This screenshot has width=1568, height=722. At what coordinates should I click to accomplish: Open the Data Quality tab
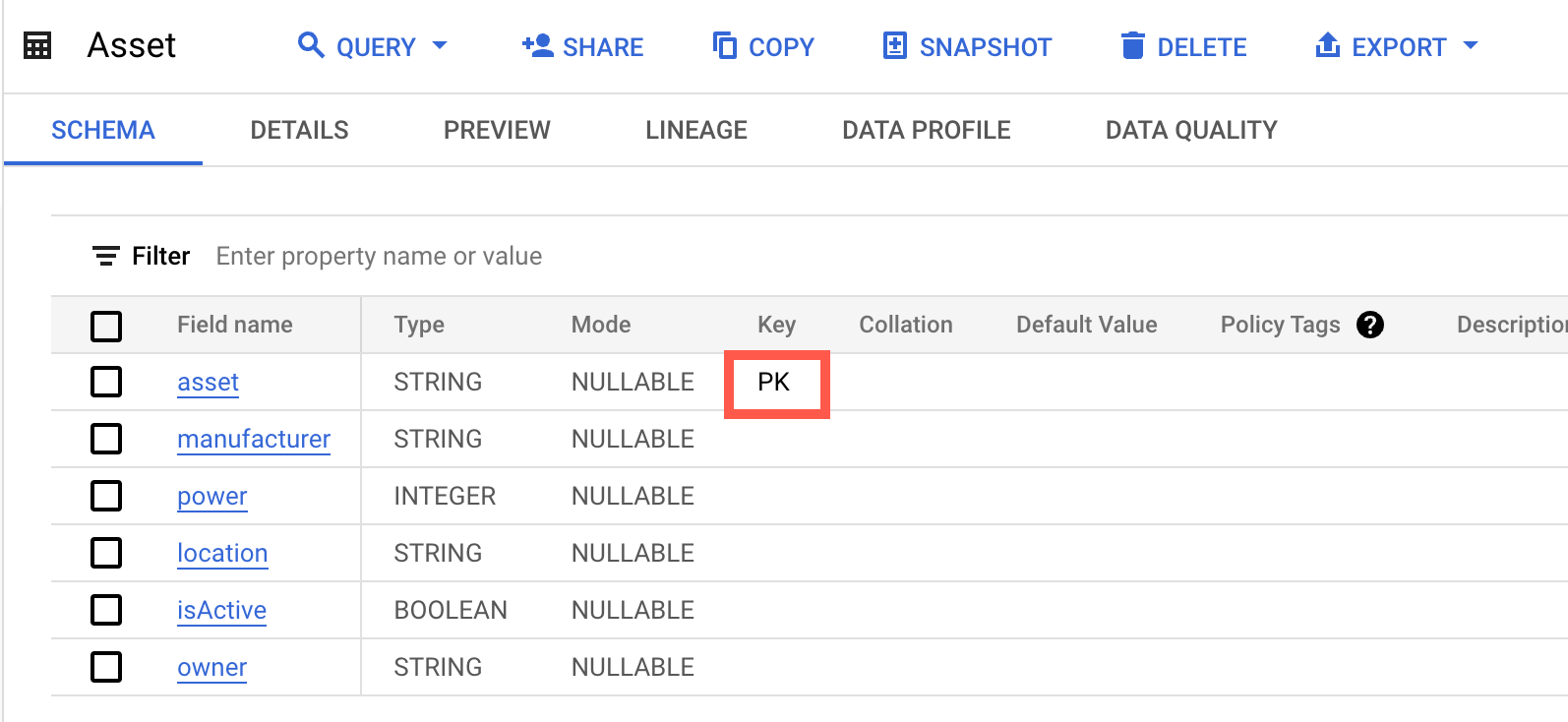(x=1191, y=130)
